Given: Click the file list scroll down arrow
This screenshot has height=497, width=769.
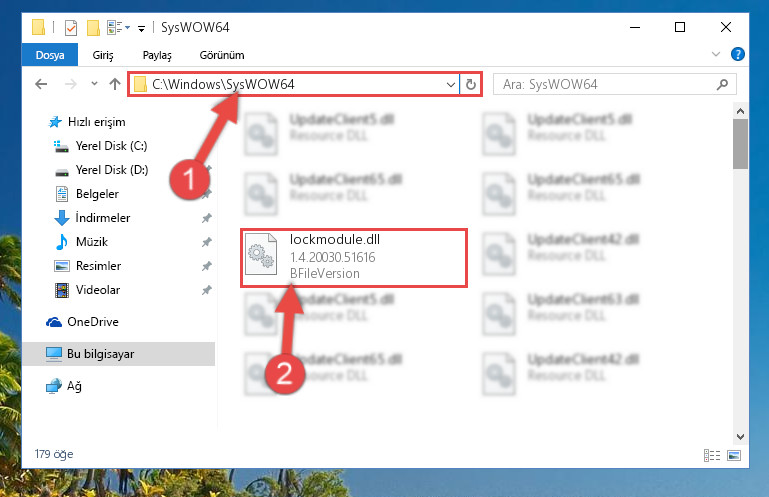Looking at the screenshot, I should [740, 436].
